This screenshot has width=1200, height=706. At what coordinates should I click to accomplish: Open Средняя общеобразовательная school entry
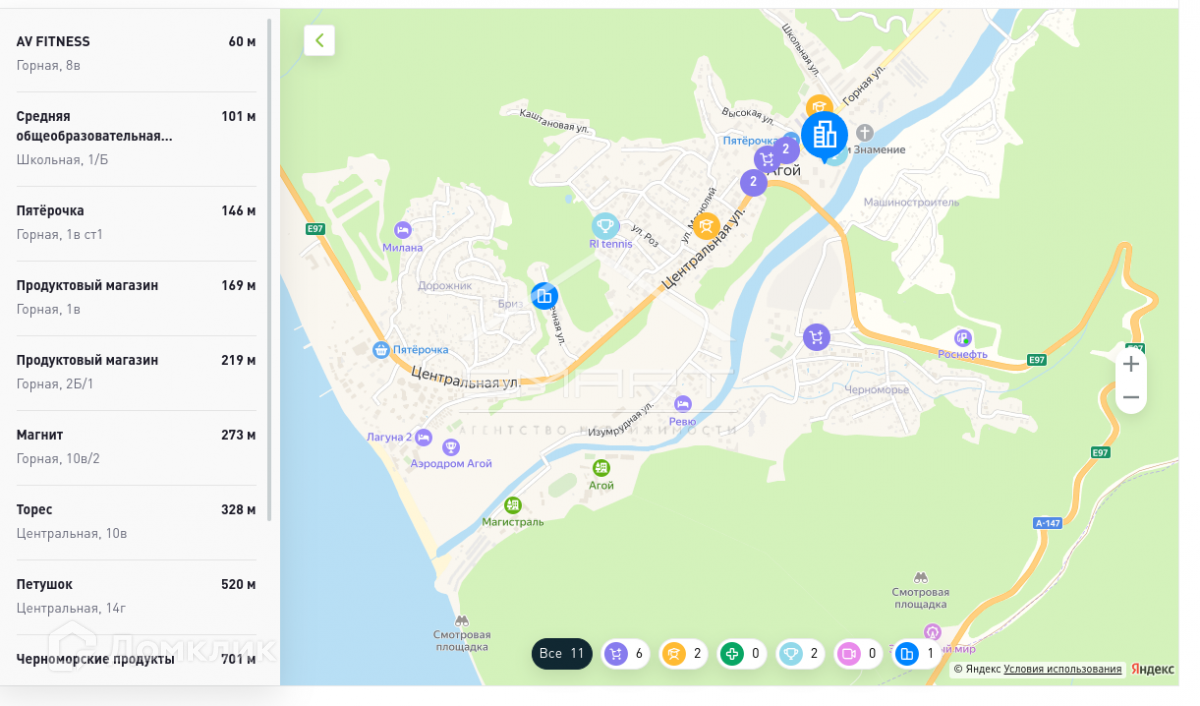[x=136, y=138]
